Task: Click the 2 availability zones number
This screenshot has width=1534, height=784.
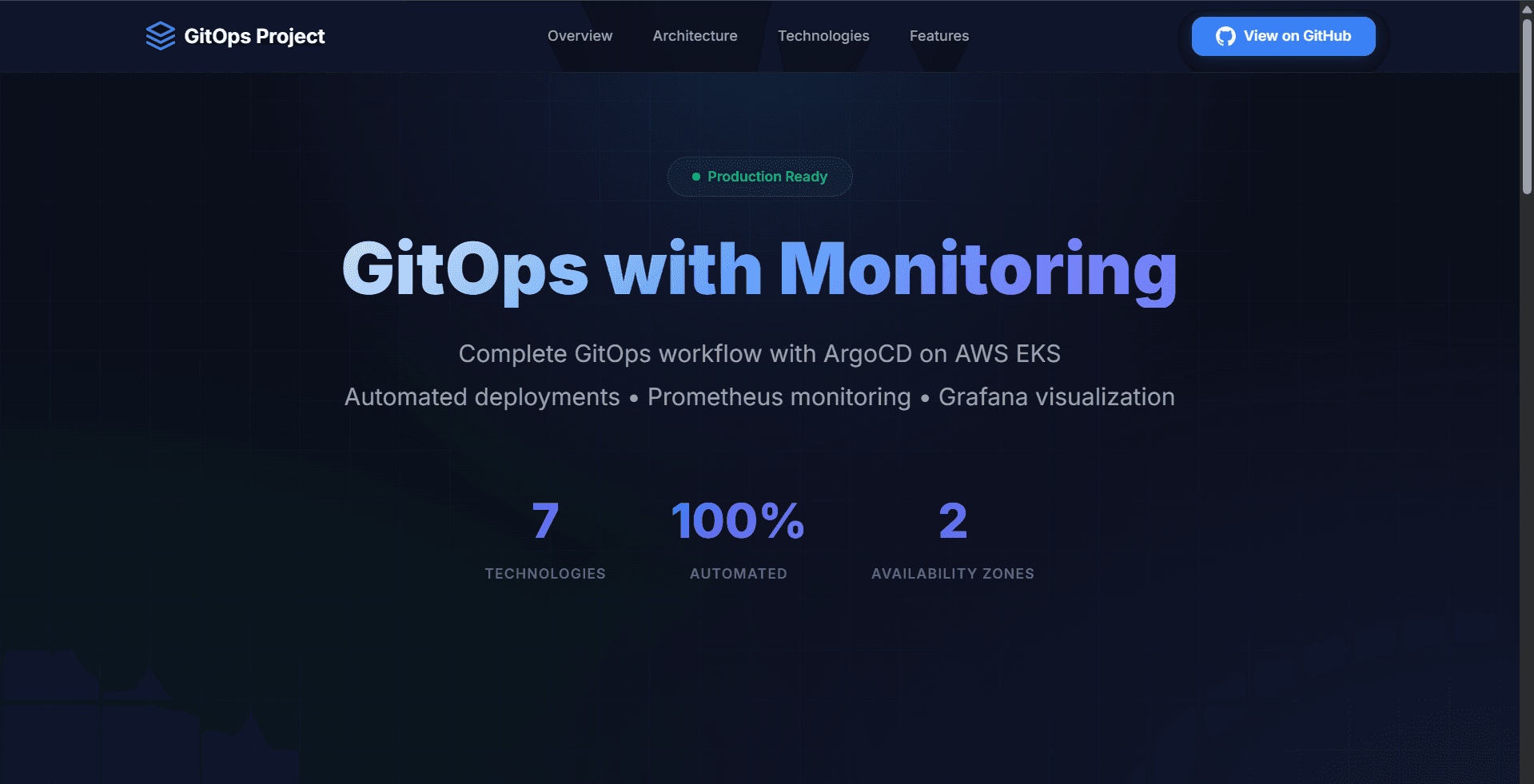Action: coord(953,521)
